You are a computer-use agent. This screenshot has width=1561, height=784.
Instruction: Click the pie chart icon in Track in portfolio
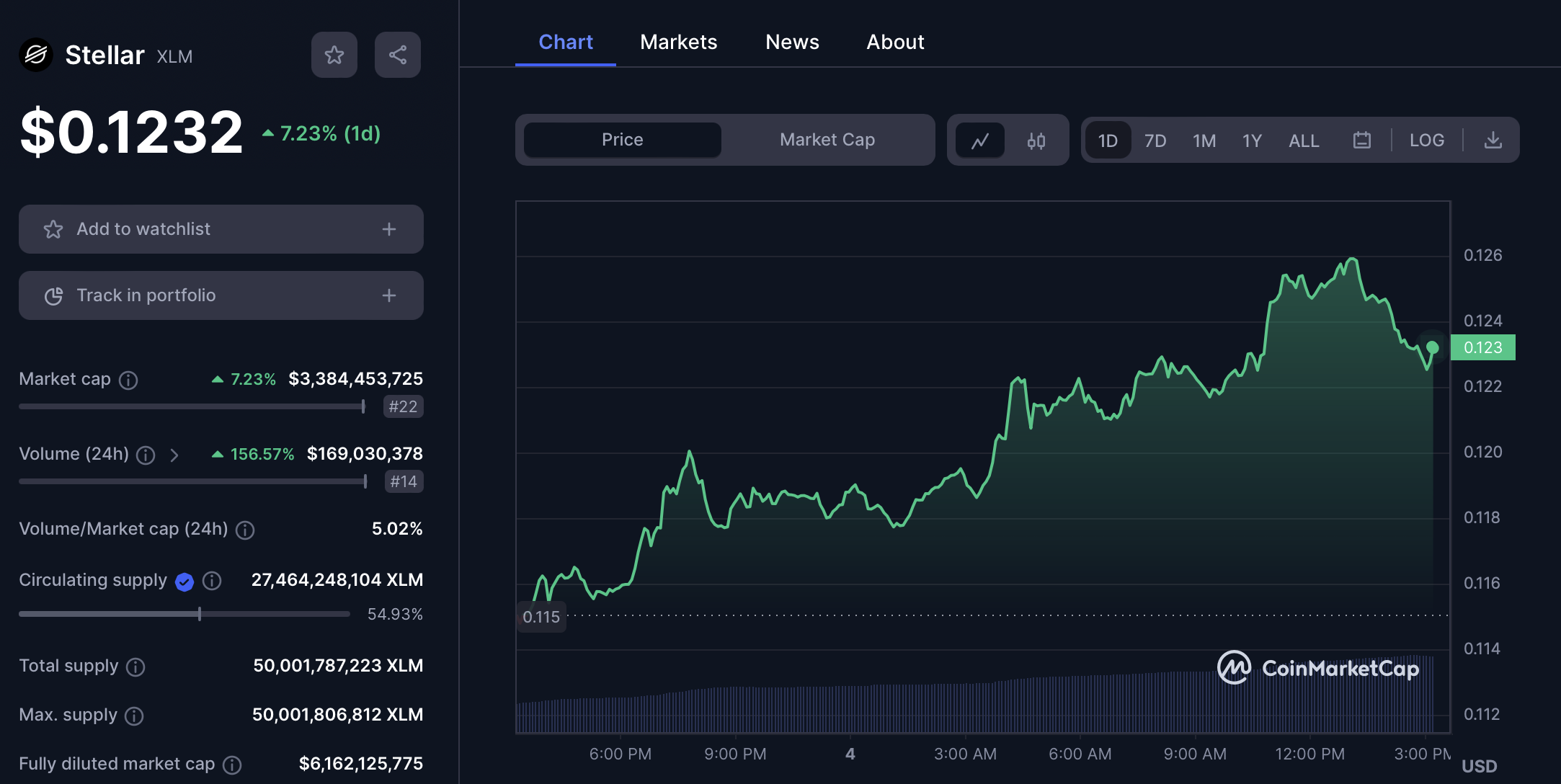(53, 295)
